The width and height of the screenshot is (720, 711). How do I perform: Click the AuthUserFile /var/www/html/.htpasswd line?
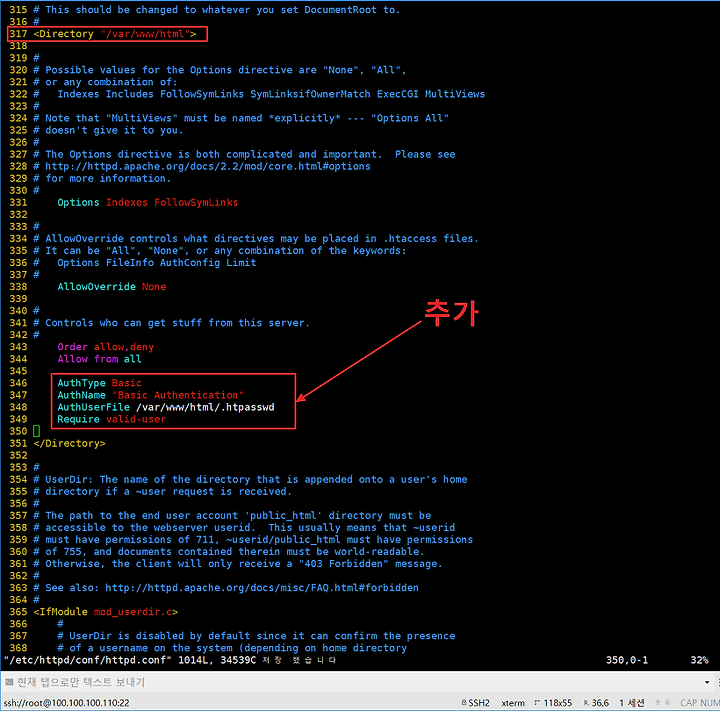[166, 407]
